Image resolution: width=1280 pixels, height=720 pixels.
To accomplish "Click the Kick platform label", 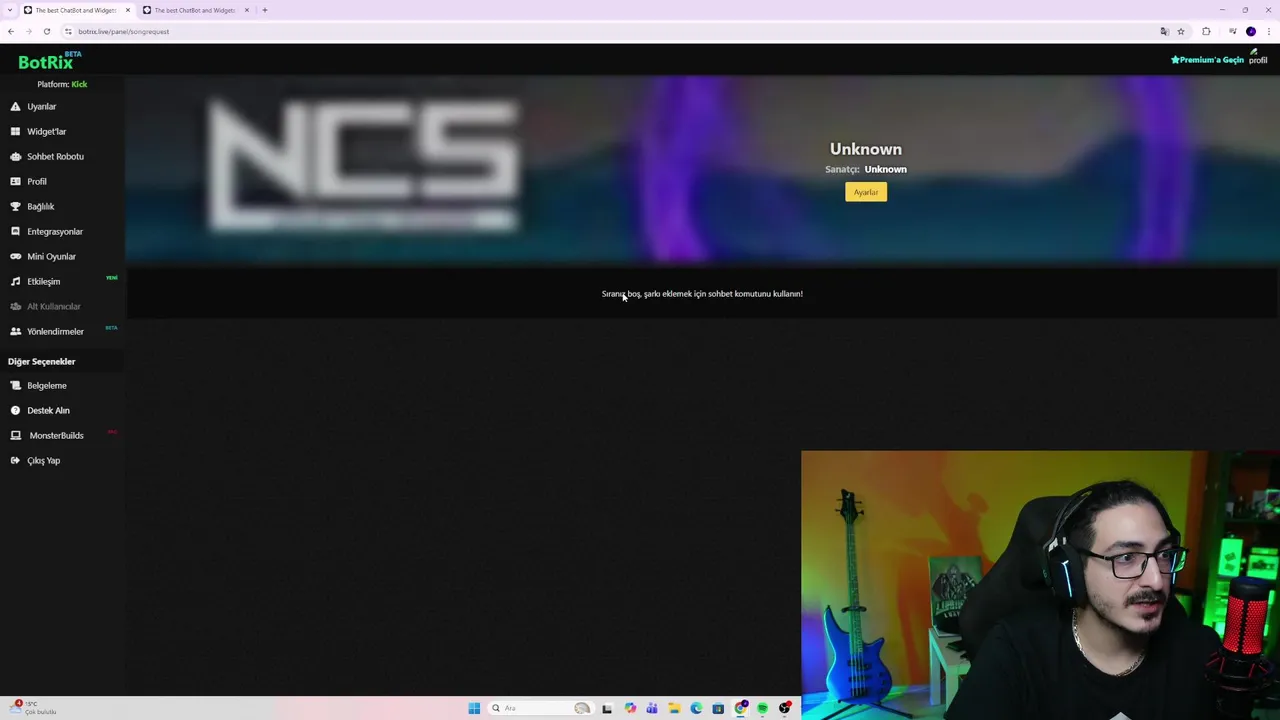I will tap(79, 84).
